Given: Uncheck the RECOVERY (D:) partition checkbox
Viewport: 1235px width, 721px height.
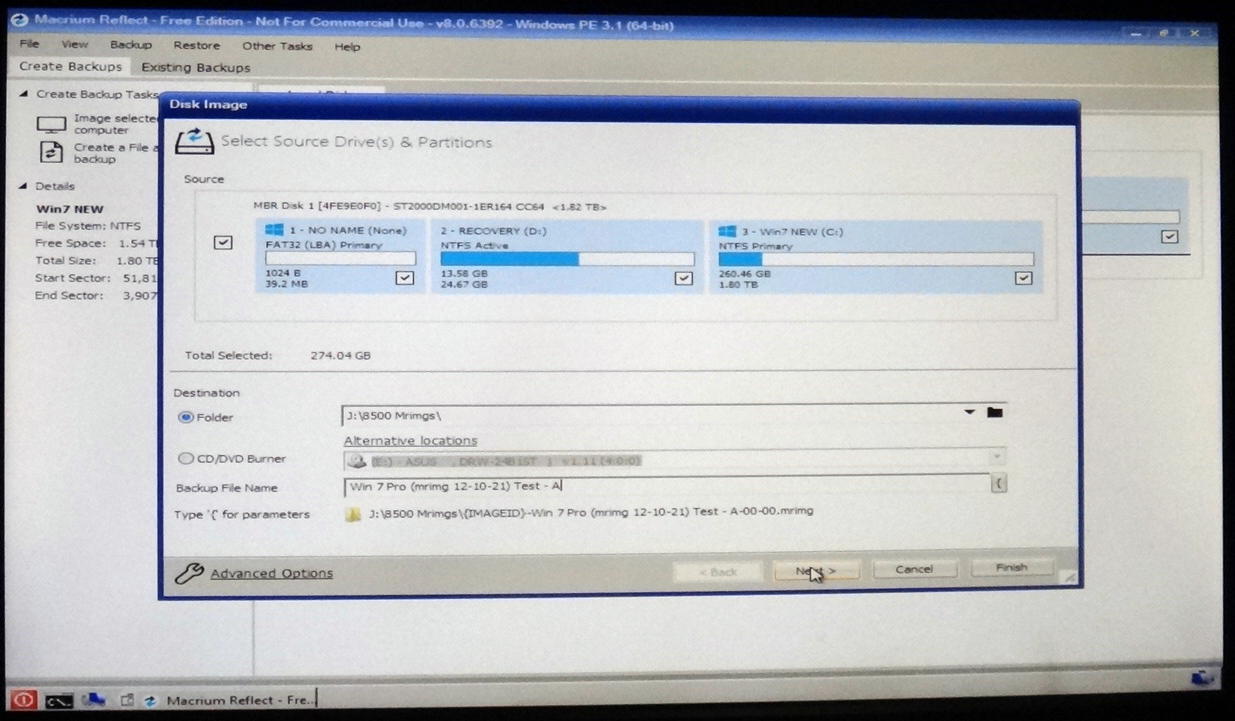Looking at the screenshot, I should (683, 278).
